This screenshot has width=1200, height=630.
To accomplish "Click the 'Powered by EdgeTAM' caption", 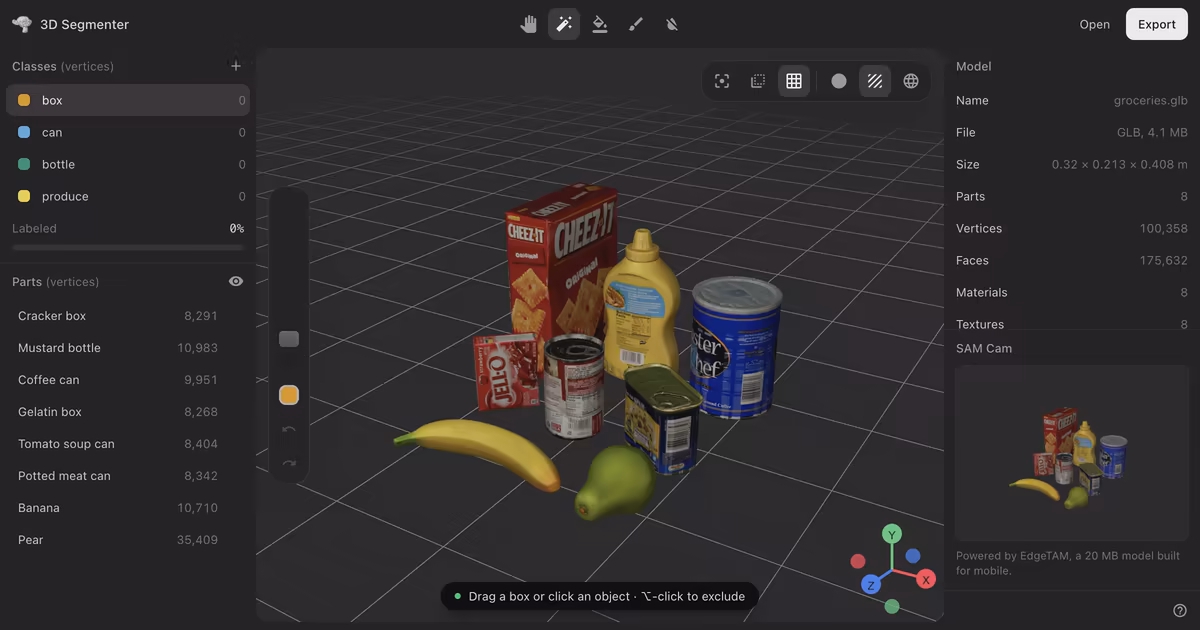I will coord(1068,563).
